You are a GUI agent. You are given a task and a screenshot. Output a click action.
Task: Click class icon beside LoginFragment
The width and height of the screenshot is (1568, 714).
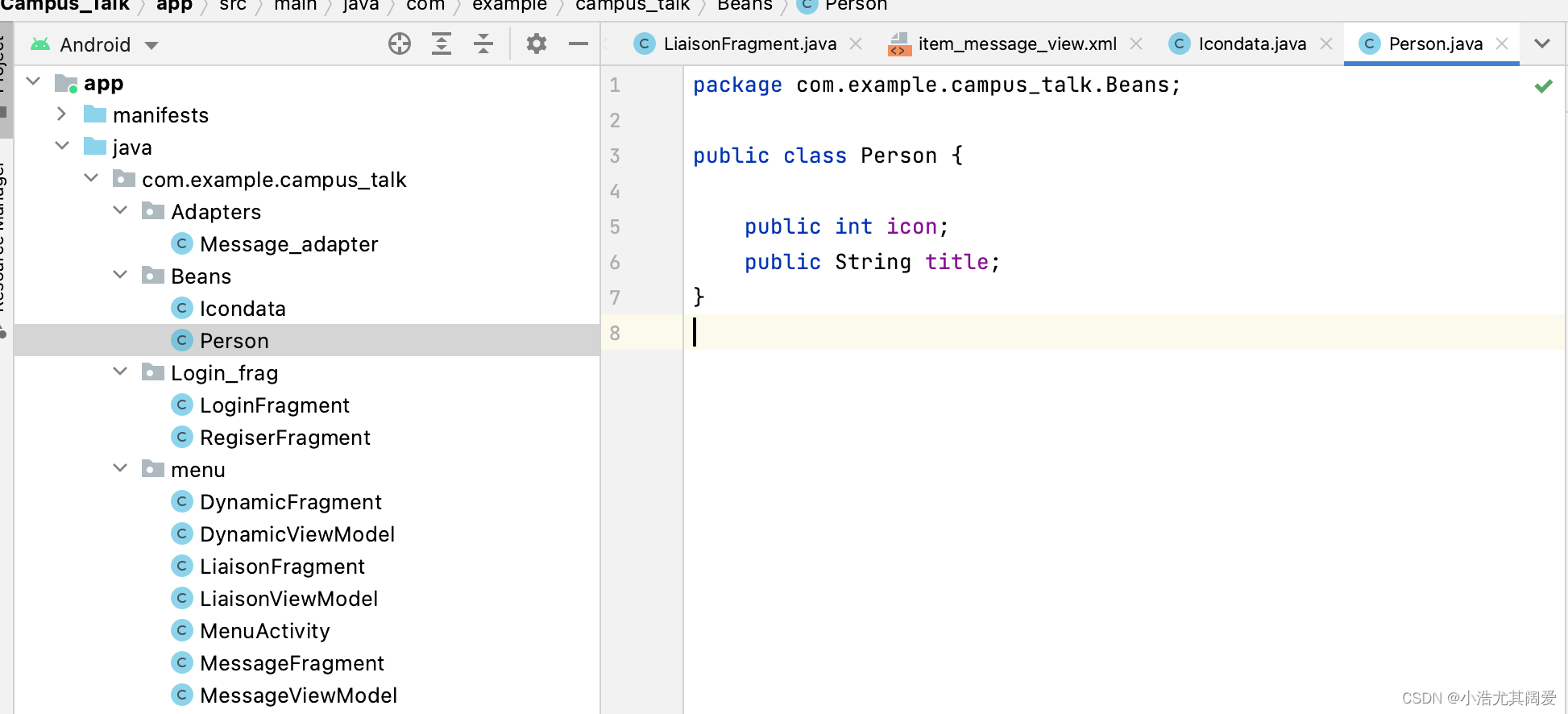(x=182, y=405)
